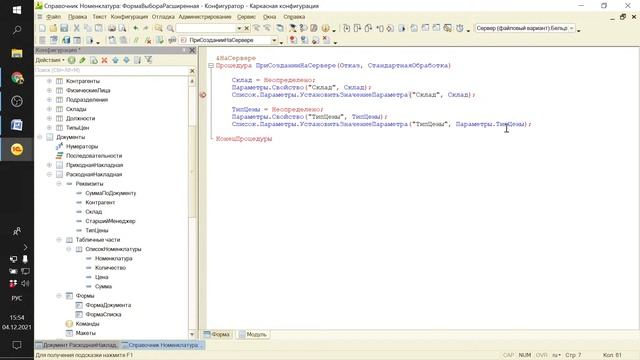Open the 1C application in Windows taskbar

coord(17,149)
